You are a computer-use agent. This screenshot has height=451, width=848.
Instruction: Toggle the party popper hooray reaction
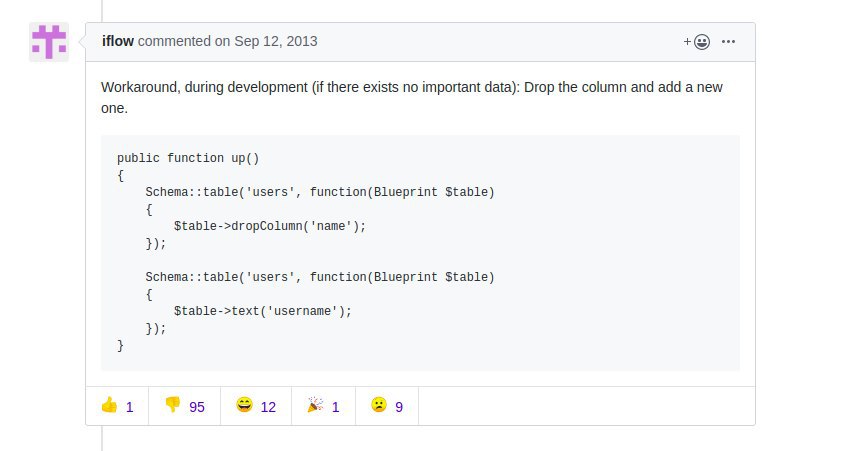[x=323, y=406]
